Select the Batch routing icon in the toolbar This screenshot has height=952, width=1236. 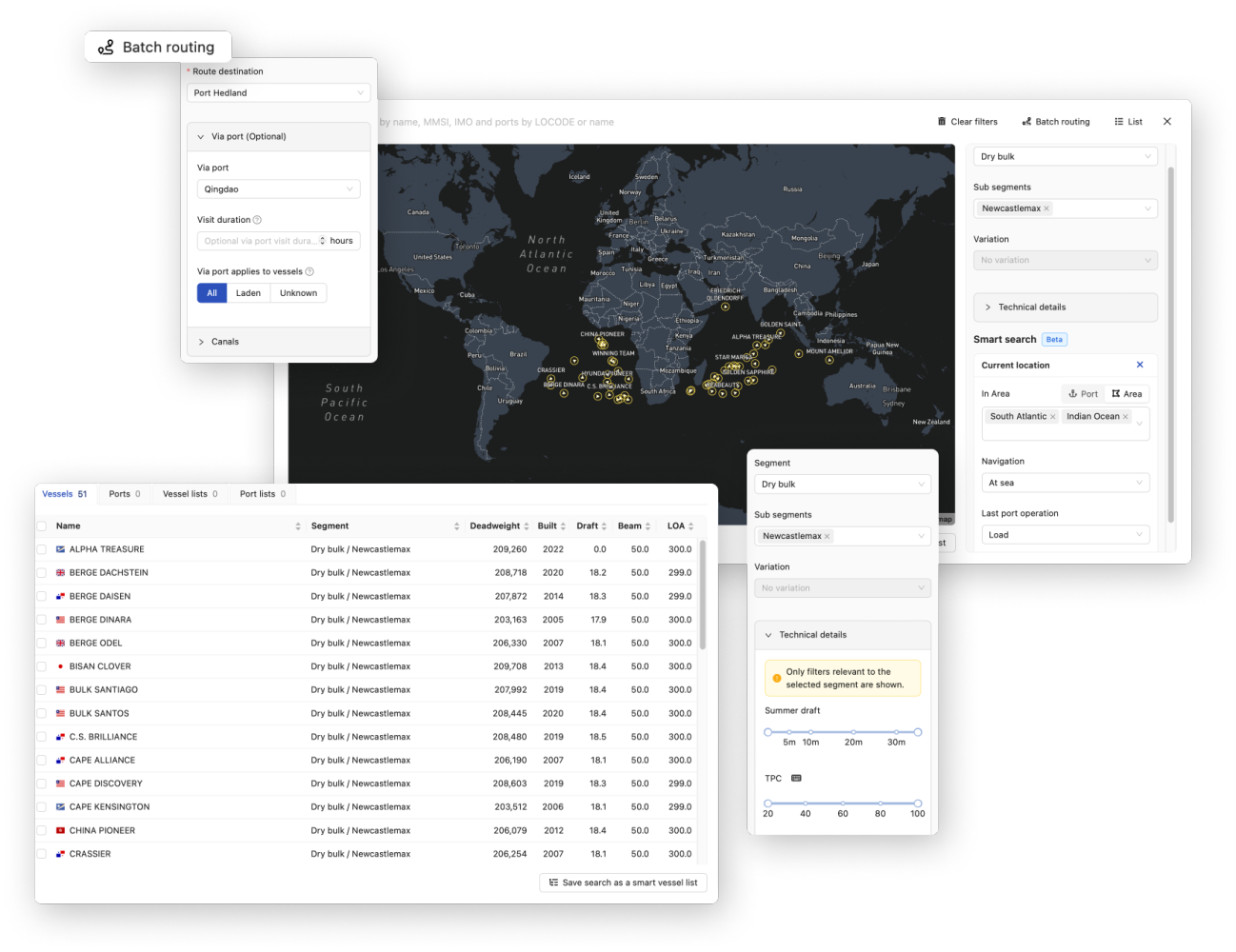coord(1025,121)
